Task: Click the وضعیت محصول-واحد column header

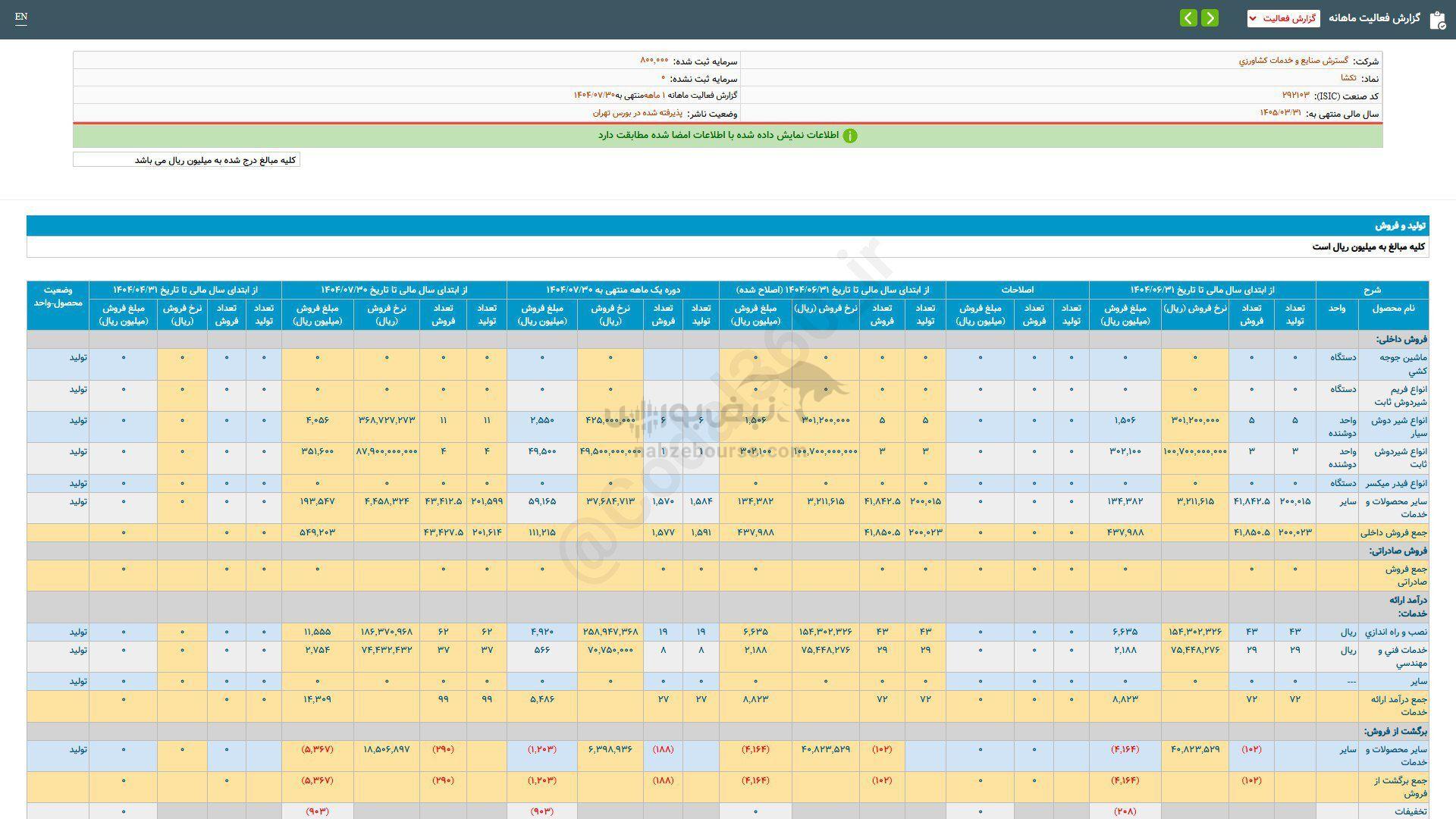Action: 58,297
